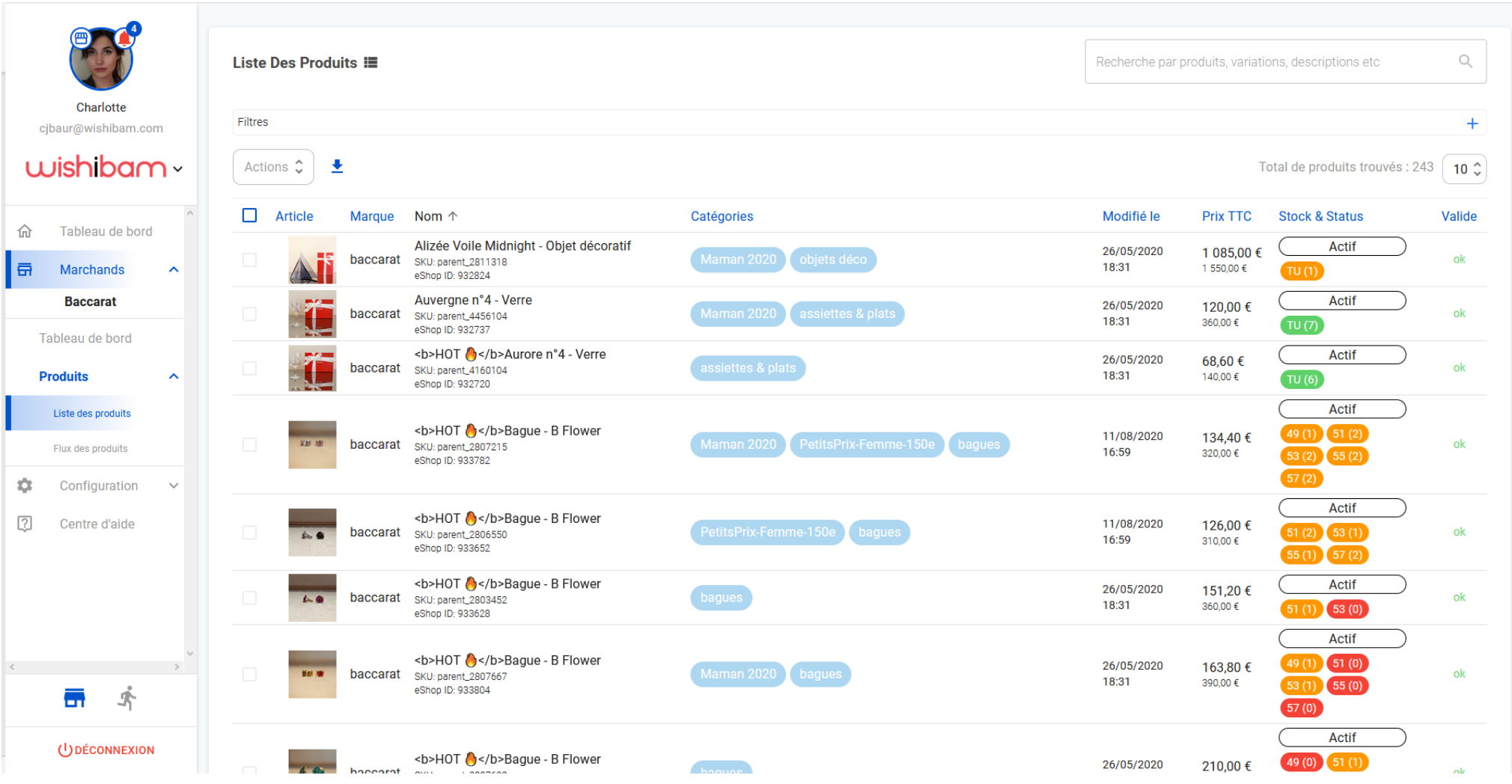The height and width of the screenshot is (784, 1512).
Task: Click the objets déco category tag
Action: 833,260
